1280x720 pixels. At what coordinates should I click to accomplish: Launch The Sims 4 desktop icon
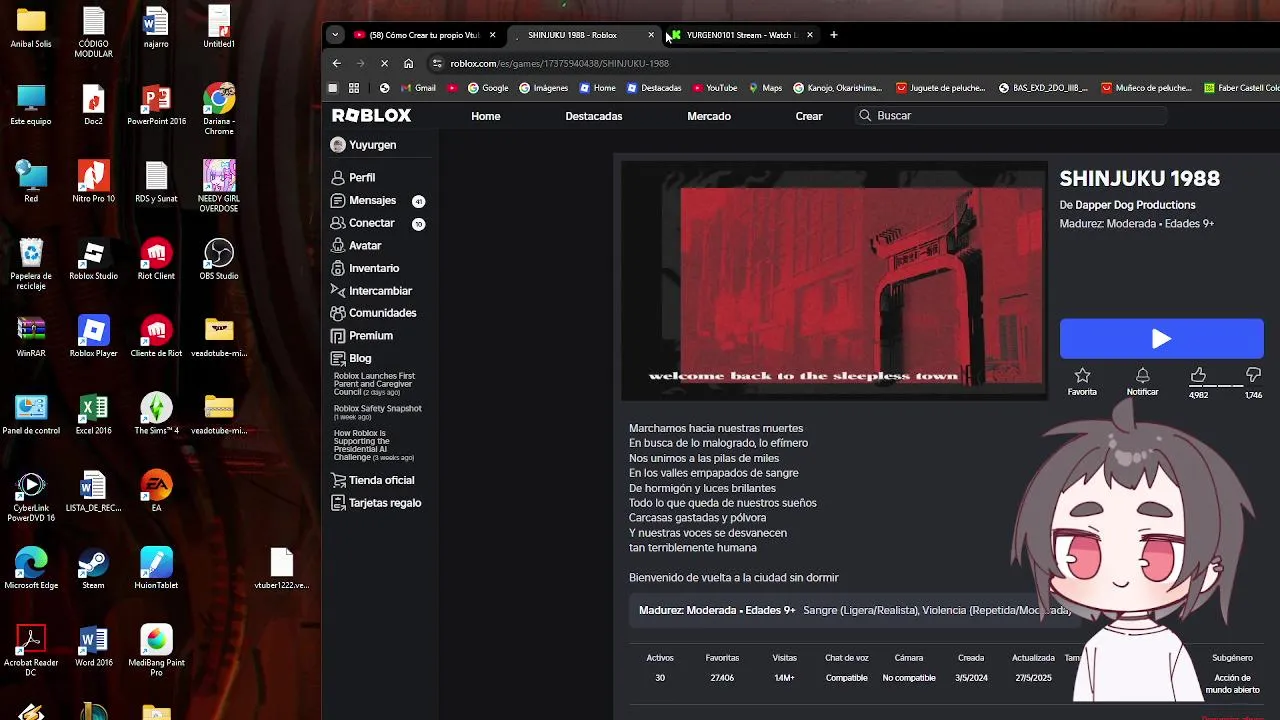[x=156, y=414]
